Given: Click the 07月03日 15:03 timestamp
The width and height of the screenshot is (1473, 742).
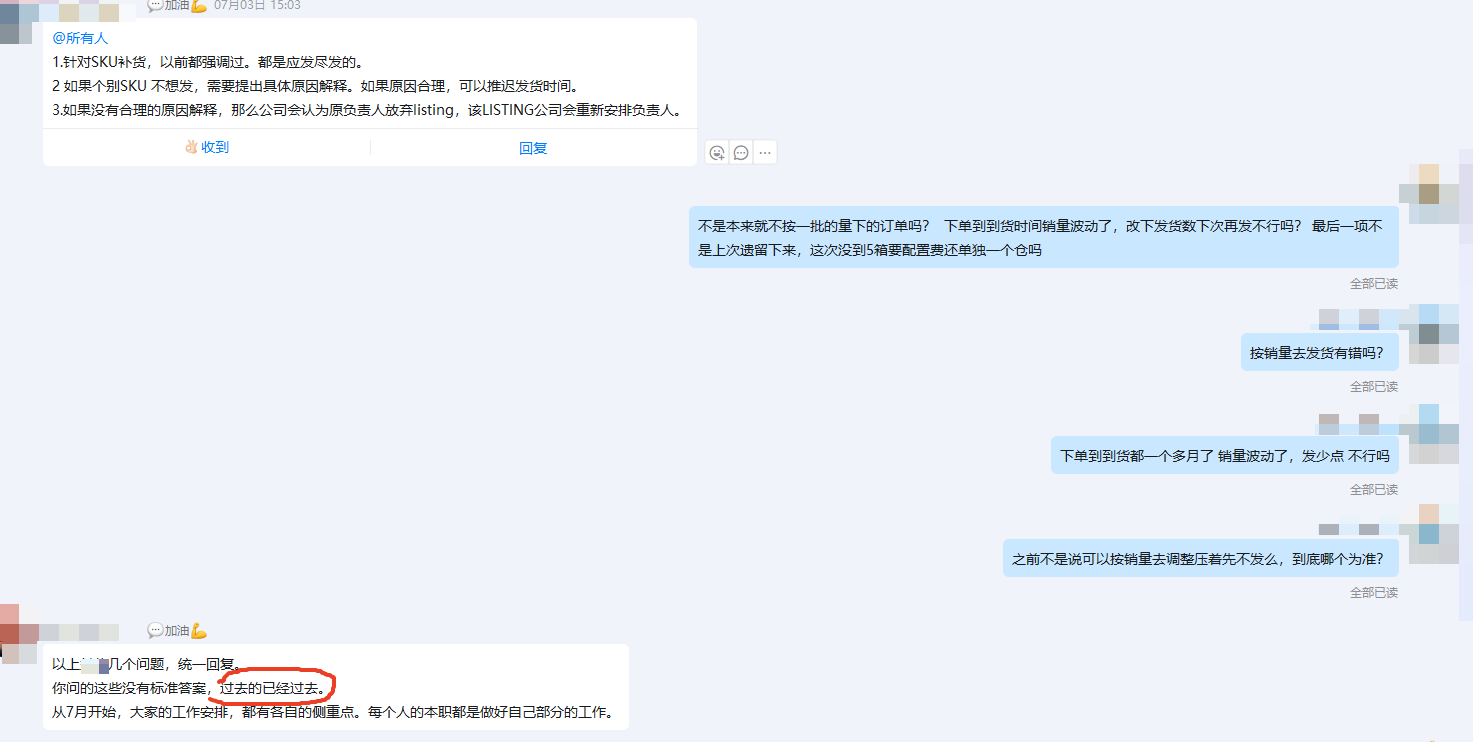Looking at the screenshot, I should point(257,5).
